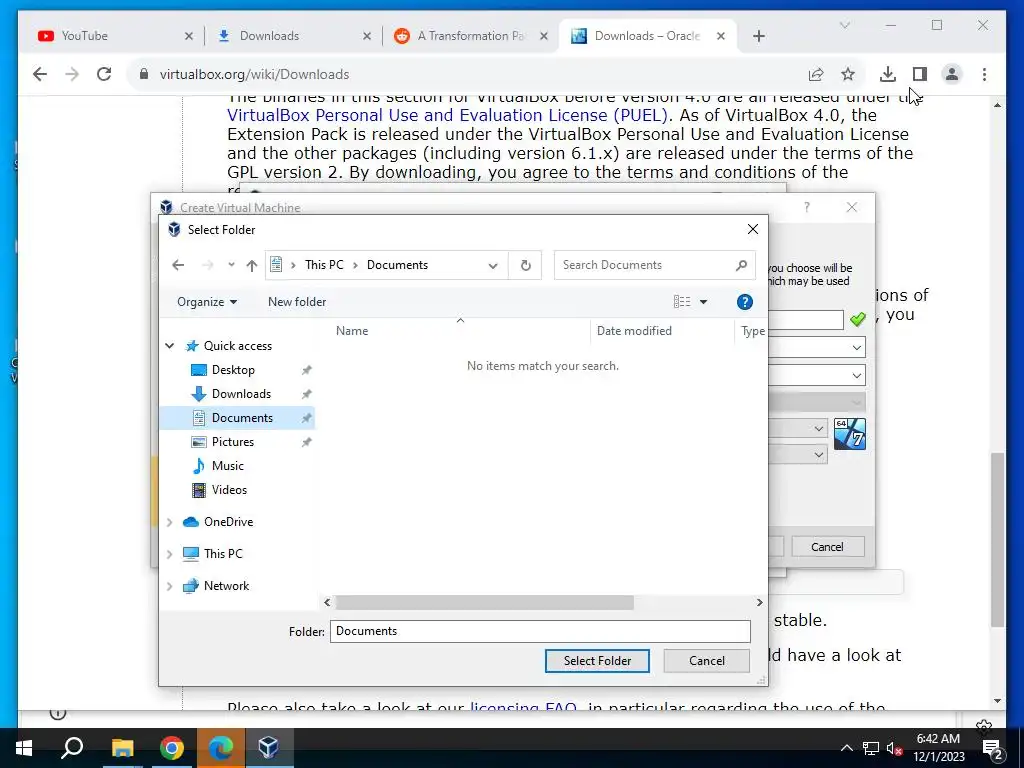1024x768 pixels.
Task: Click the search magnifier in Select Folder
Action: 741,265
